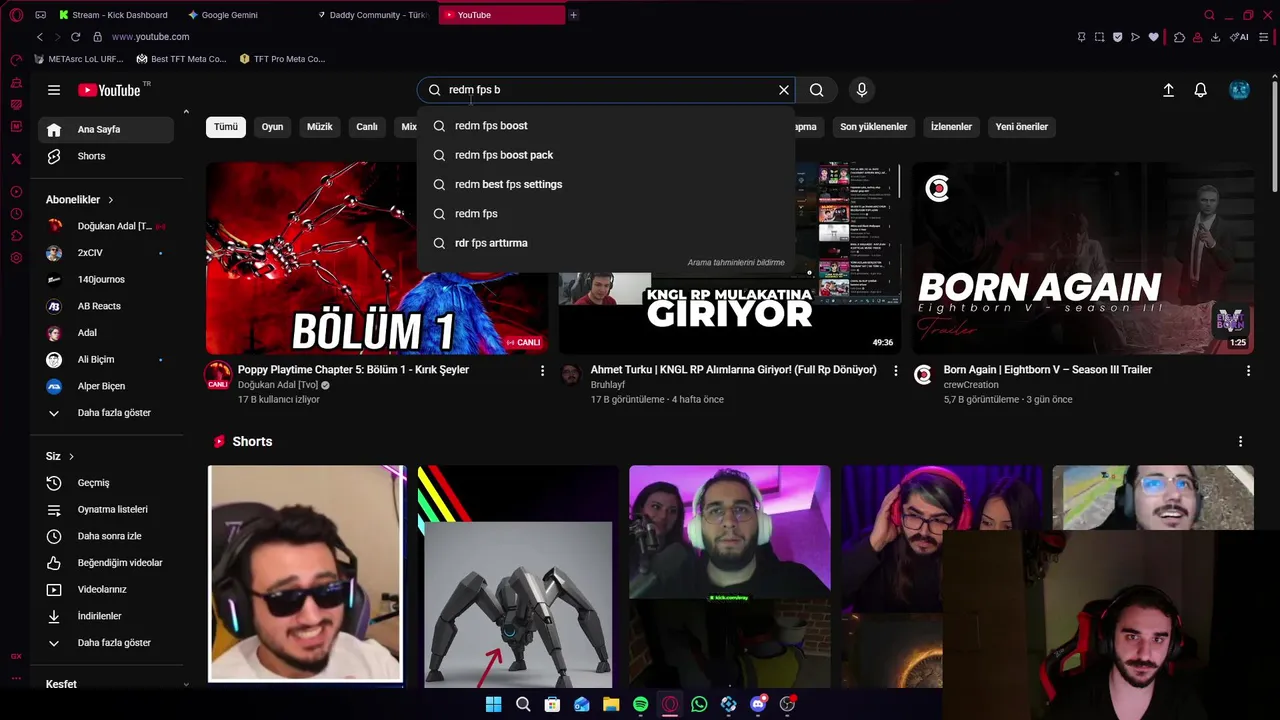Select the Son yüklenenler chip
Viewport: 1280px width, 720px height.
click(873, 127)
